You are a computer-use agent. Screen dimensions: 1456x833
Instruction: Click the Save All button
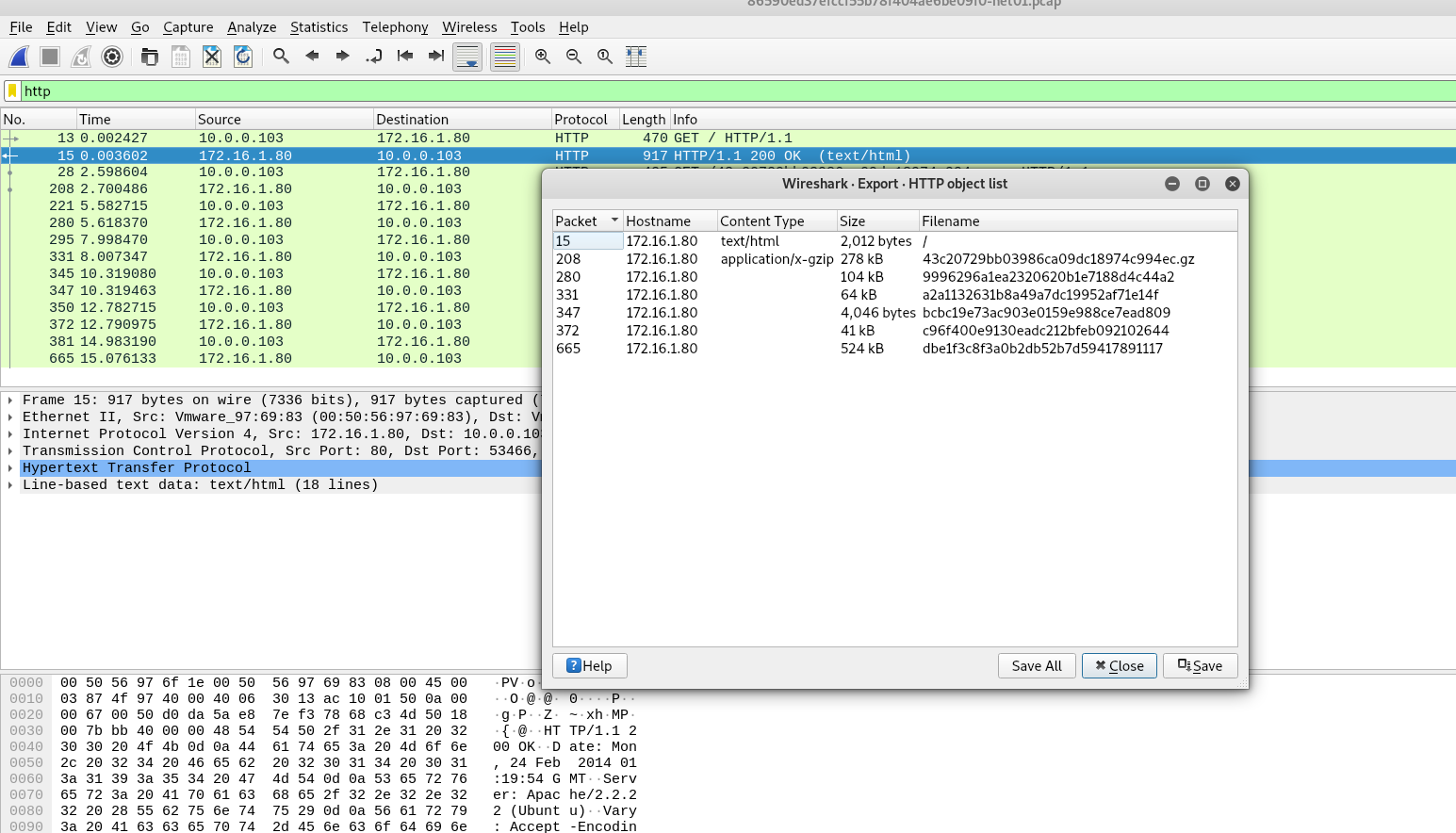(x=1037, y=665)
